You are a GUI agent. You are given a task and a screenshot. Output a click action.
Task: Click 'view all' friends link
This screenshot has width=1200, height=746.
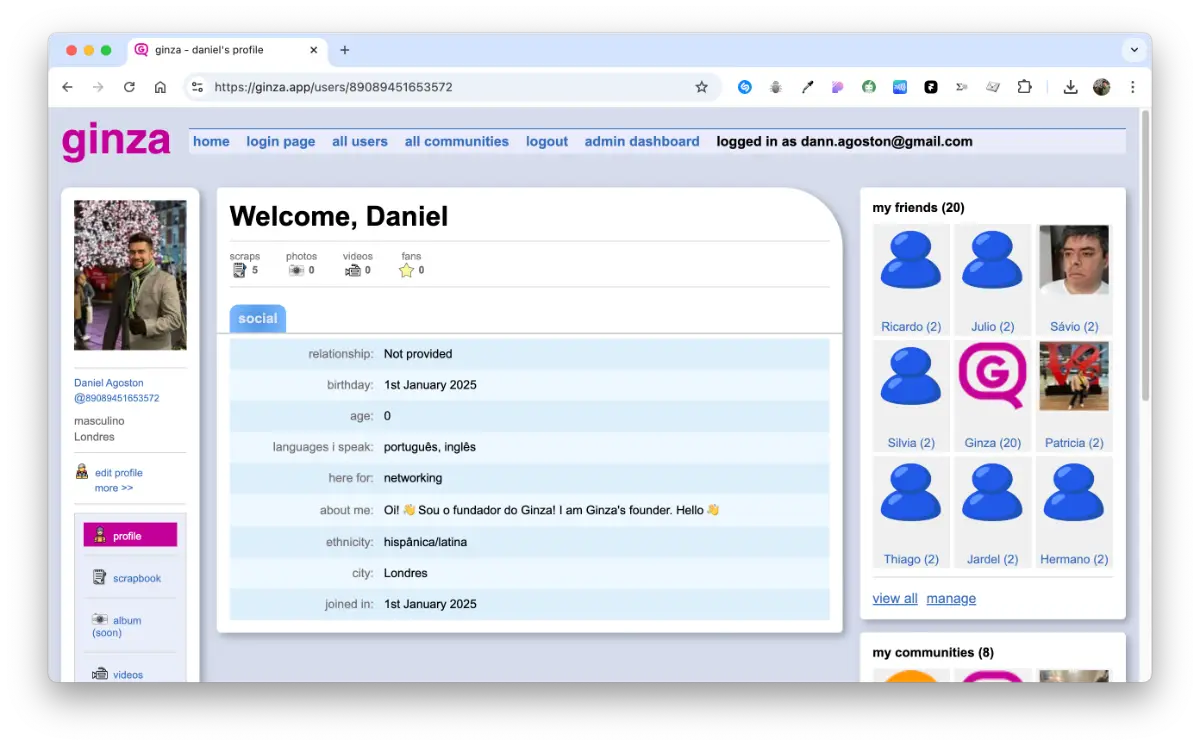coord(895,598)
